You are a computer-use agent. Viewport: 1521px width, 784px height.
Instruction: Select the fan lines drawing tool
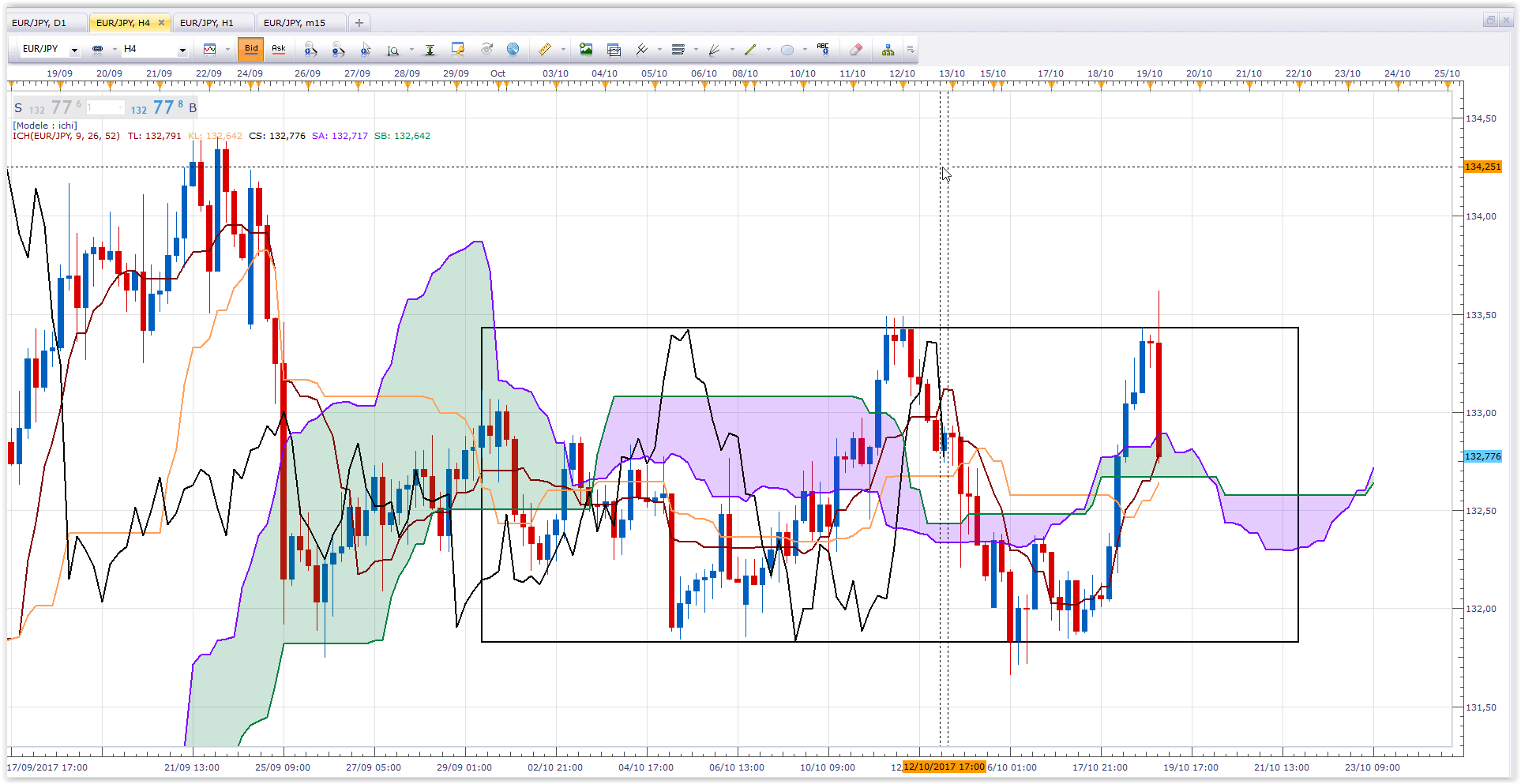(714, 50)
